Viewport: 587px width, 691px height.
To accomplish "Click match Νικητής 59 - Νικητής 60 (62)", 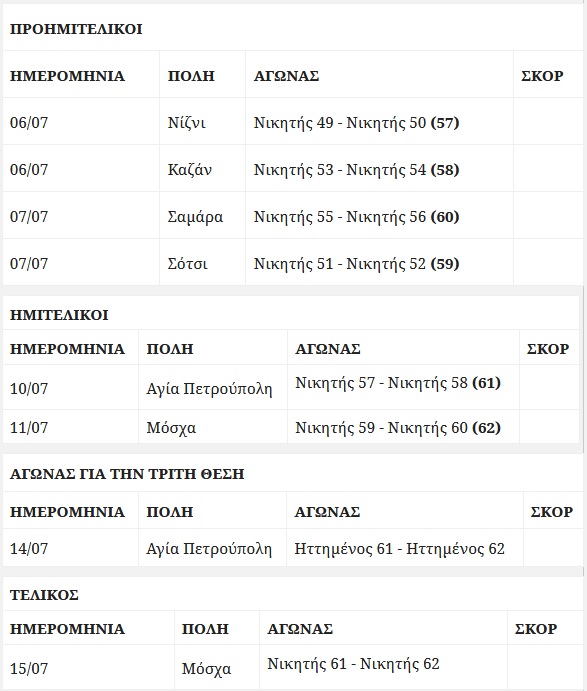I will click(398, 427).
